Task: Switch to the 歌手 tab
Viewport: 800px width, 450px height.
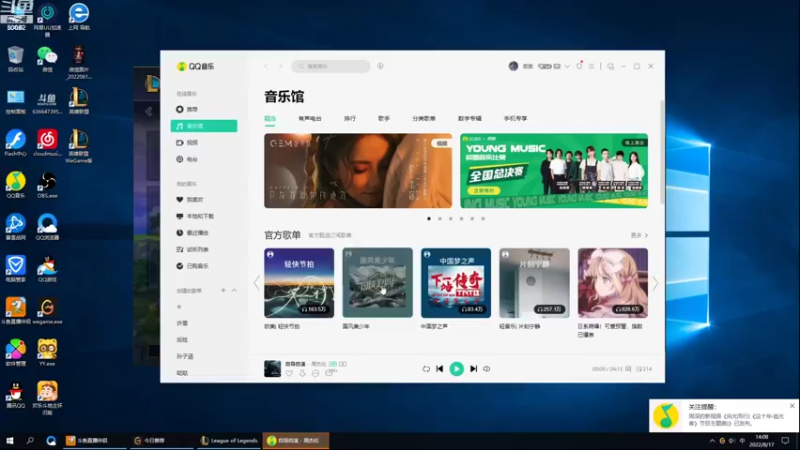Action: point(384,118)
